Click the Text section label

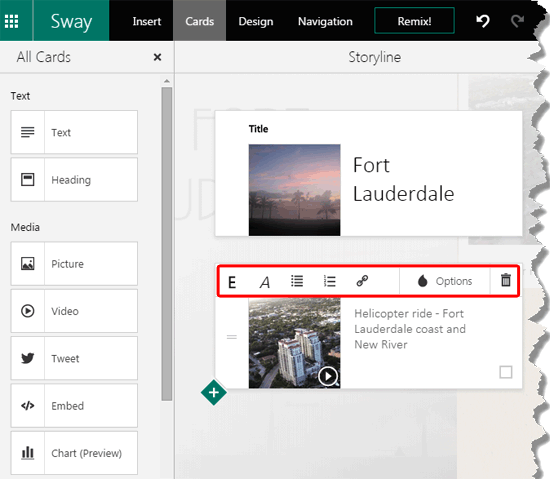(x=20, y=96)
